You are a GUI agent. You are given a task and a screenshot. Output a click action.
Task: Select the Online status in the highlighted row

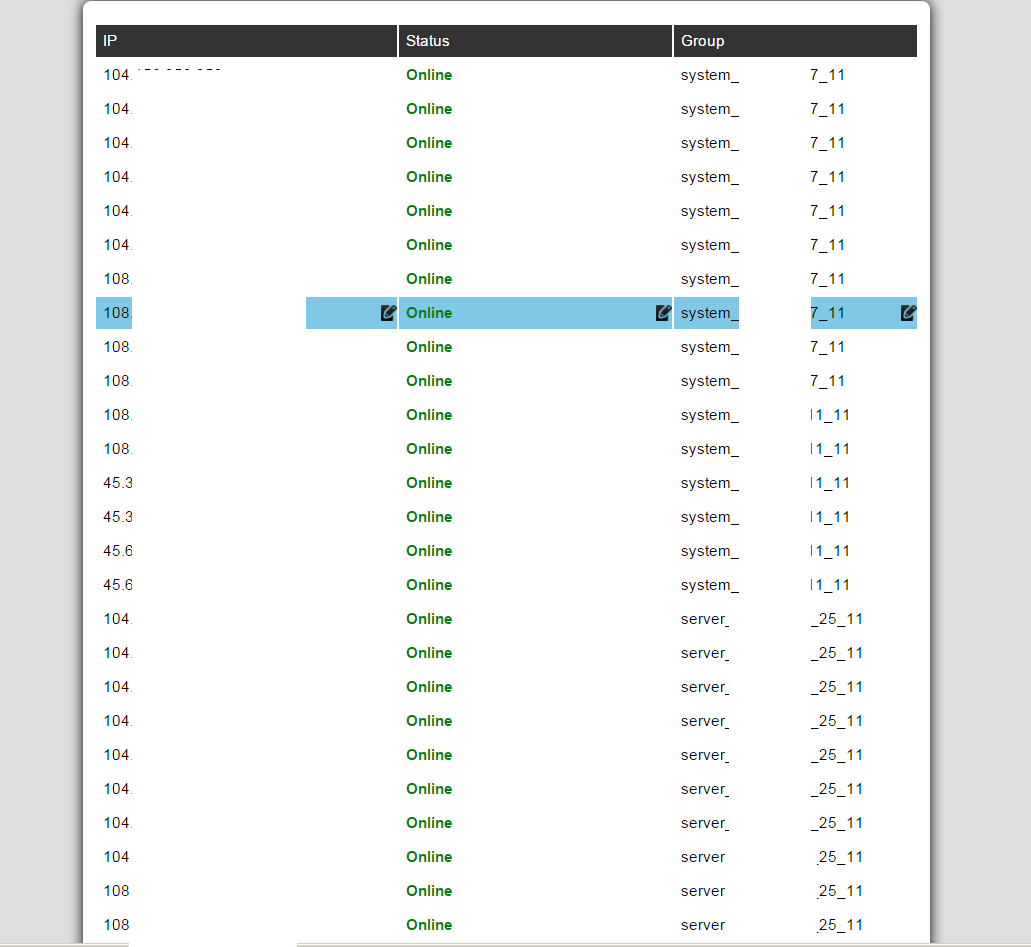coord(429,313)
